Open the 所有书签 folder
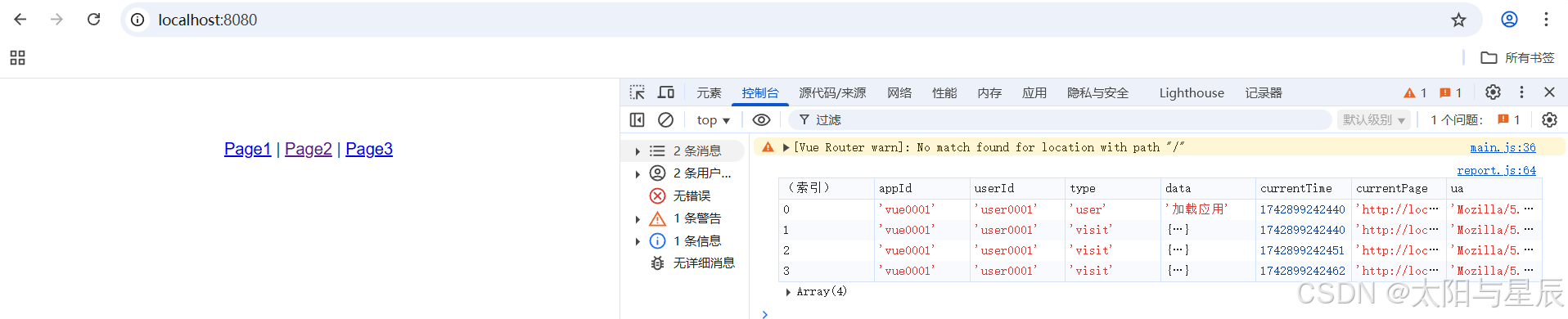This screenshot has height=319, width=1568. pos(1517,57)
